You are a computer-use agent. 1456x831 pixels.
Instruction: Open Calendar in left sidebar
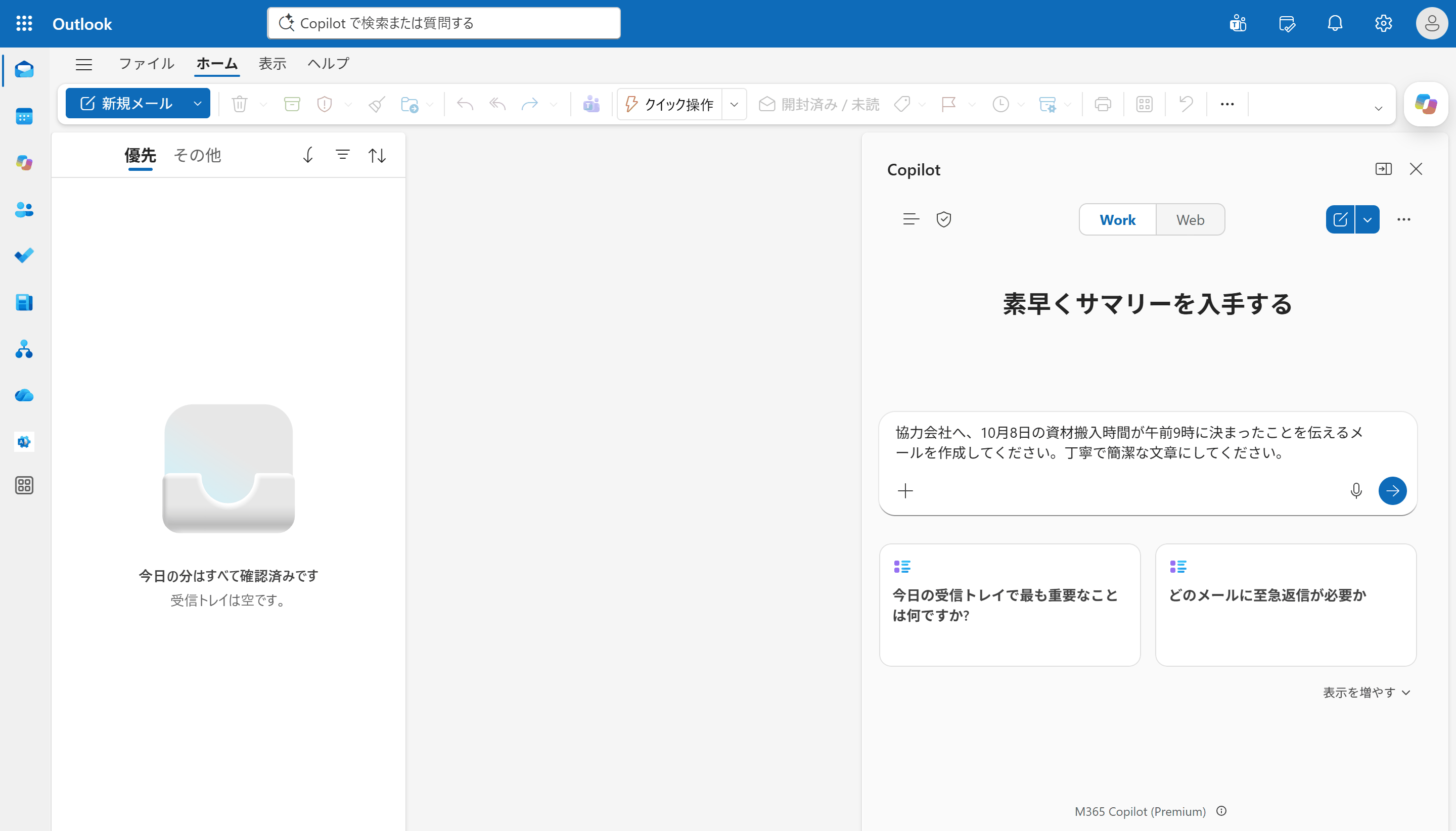coord(24,116)
